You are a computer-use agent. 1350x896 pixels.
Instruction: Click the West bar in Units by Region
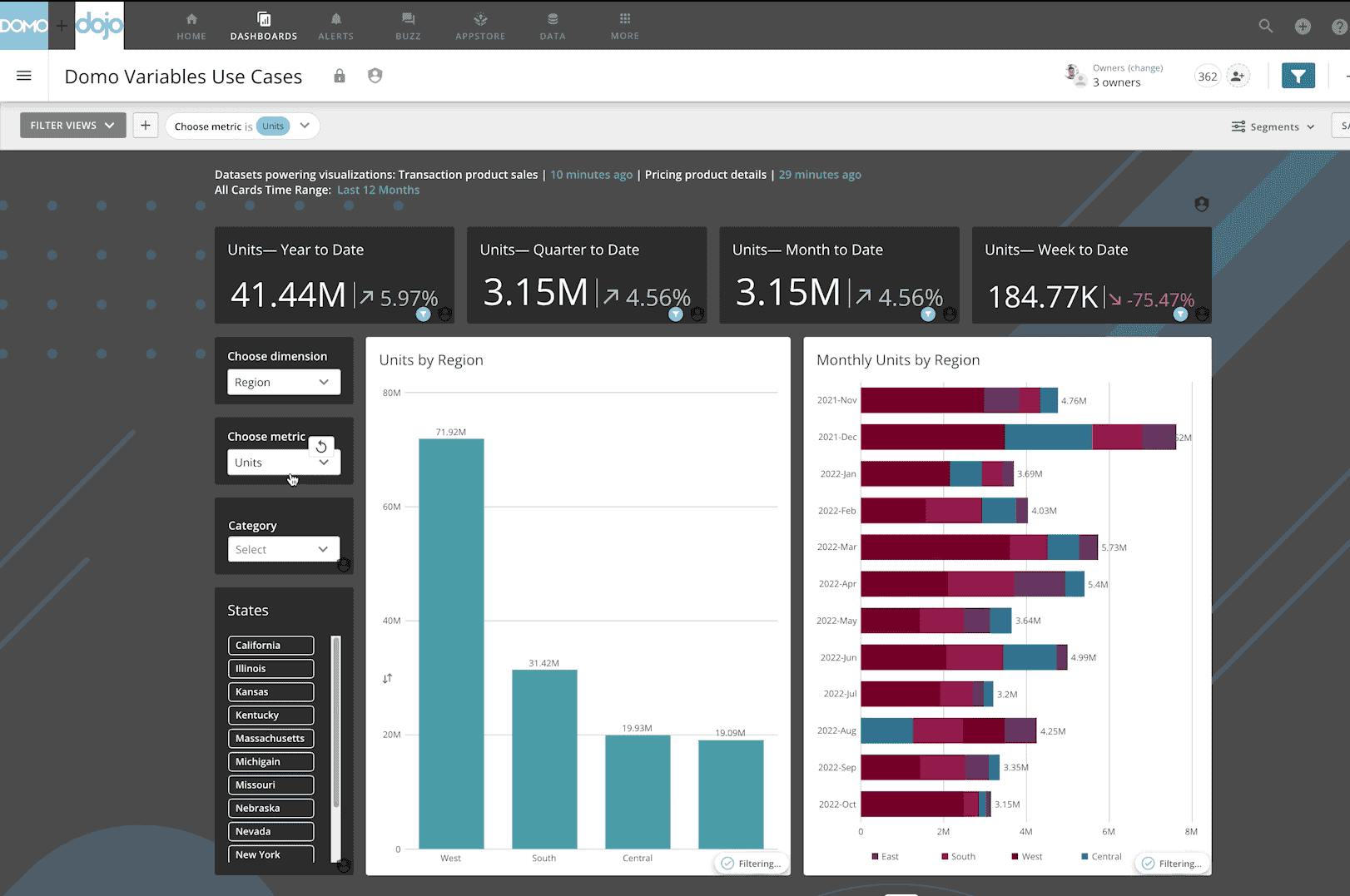click(451, 644)
